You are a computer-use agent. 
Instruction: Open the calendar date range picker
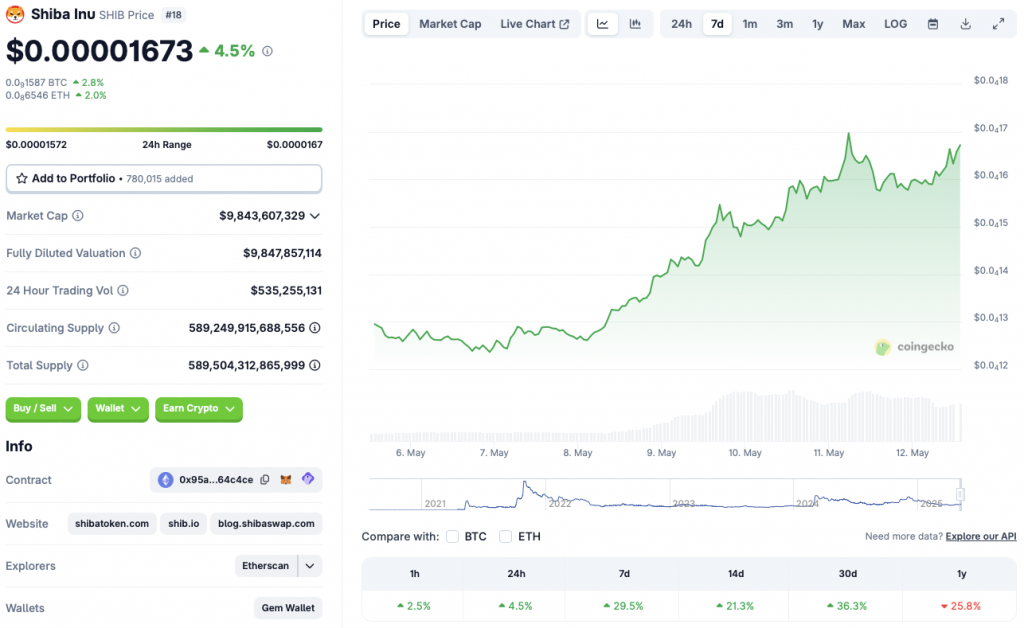click(x=933, y=24)
